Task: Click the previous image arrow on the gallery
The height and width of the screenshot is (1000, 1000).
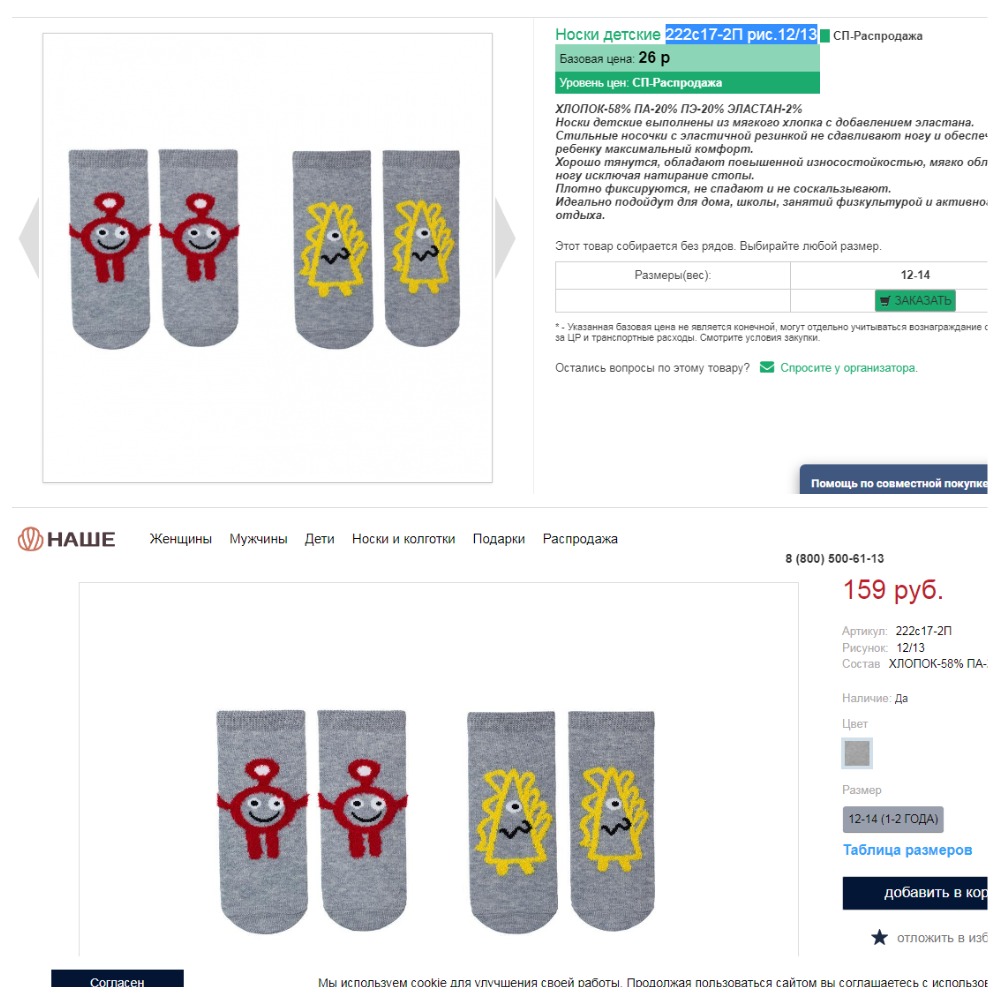Action: pyautogui.click(x=29, y=238)
